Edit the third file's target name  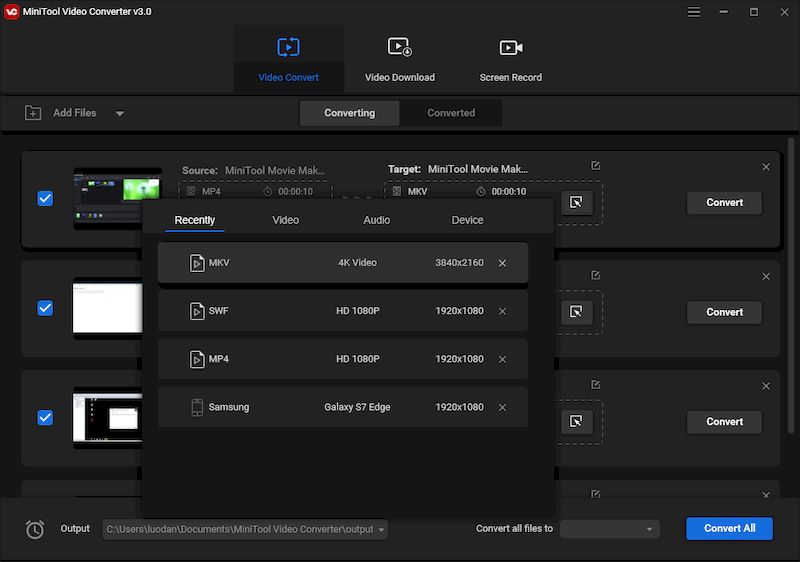click(595, 385)
